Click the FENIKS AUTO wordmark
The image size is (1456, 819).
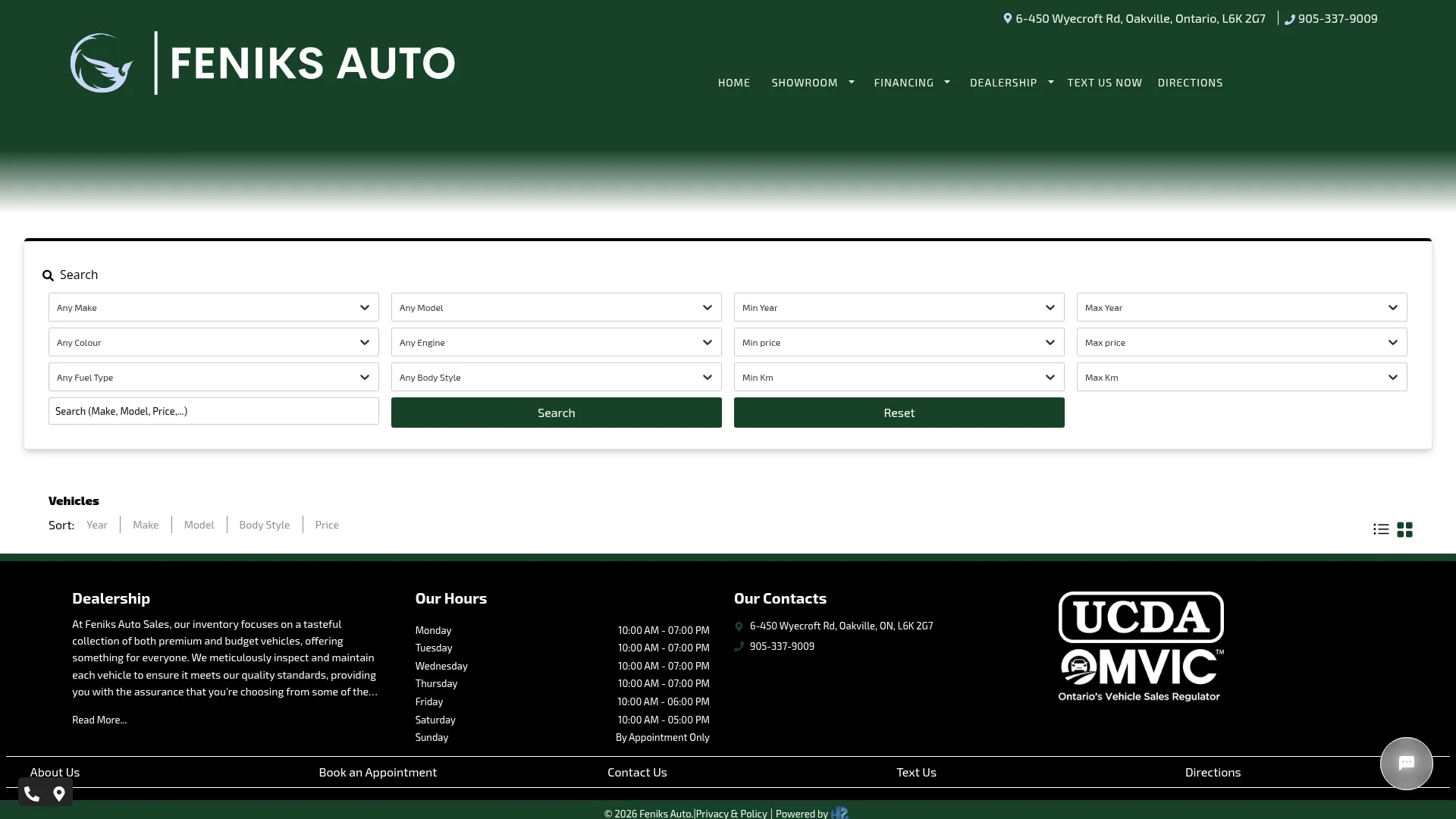pyautogui.click(x=312, y=63)
